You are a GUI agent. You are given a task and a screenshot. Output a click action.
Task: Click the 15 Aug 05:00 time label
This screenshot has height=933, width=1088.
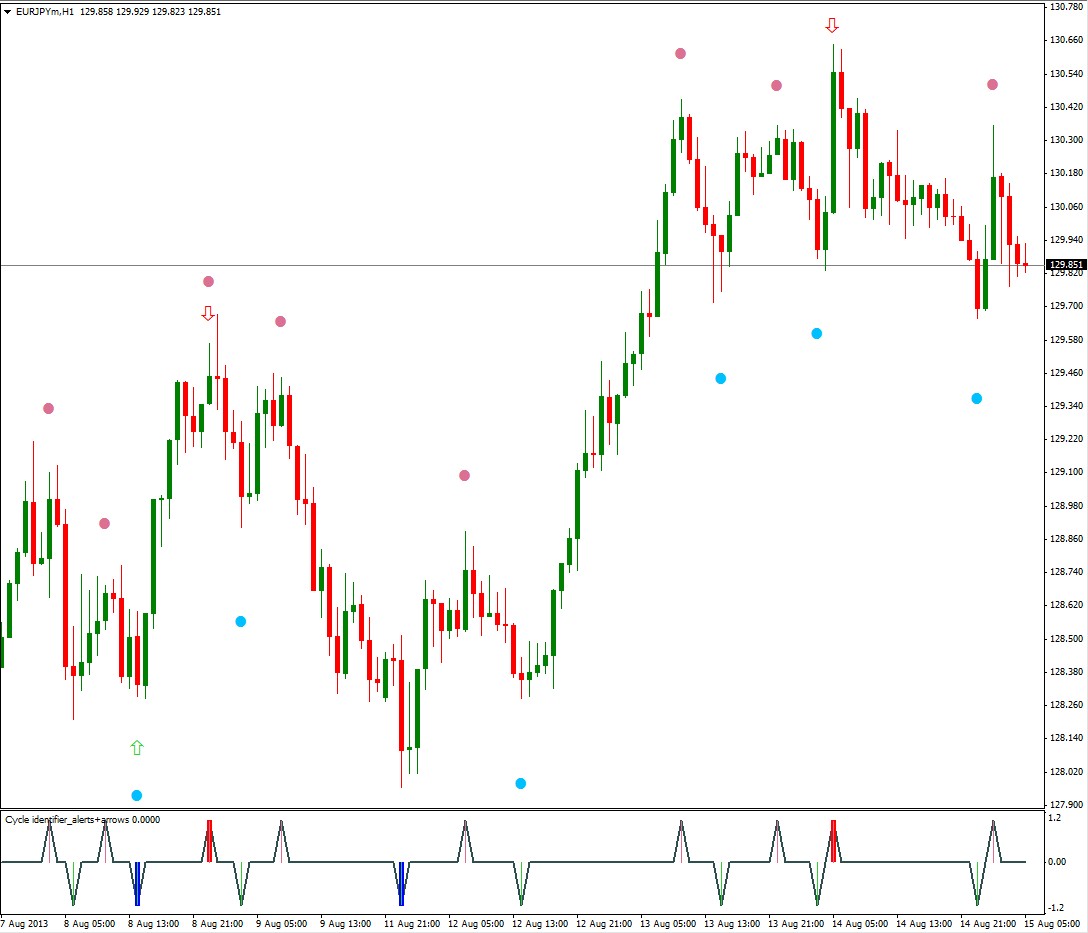point(1052,924)
